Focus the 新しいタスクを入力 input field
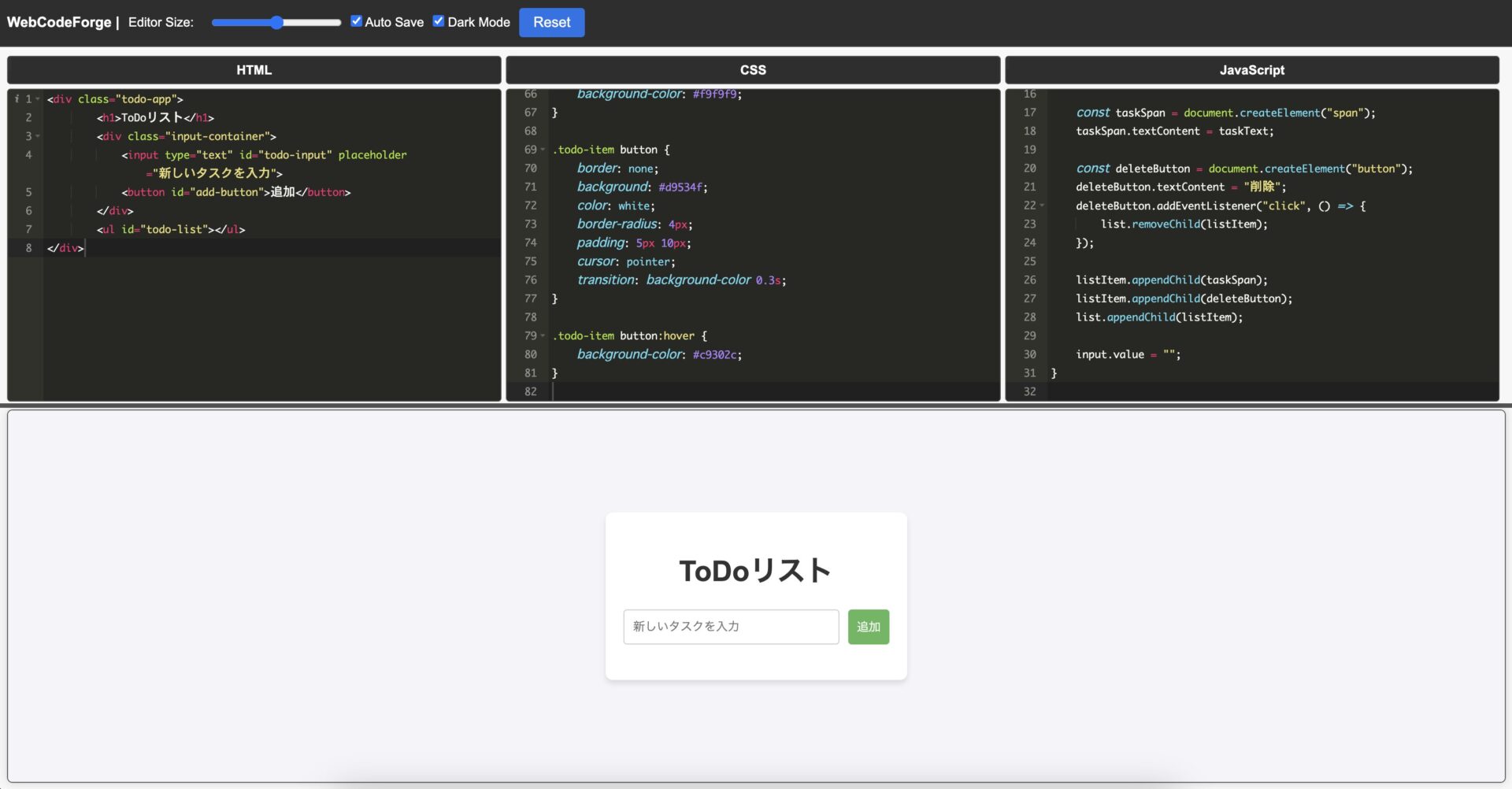The width and height of the screenshot is (1512, 789). pyautogui.click(x=730, y=627)
